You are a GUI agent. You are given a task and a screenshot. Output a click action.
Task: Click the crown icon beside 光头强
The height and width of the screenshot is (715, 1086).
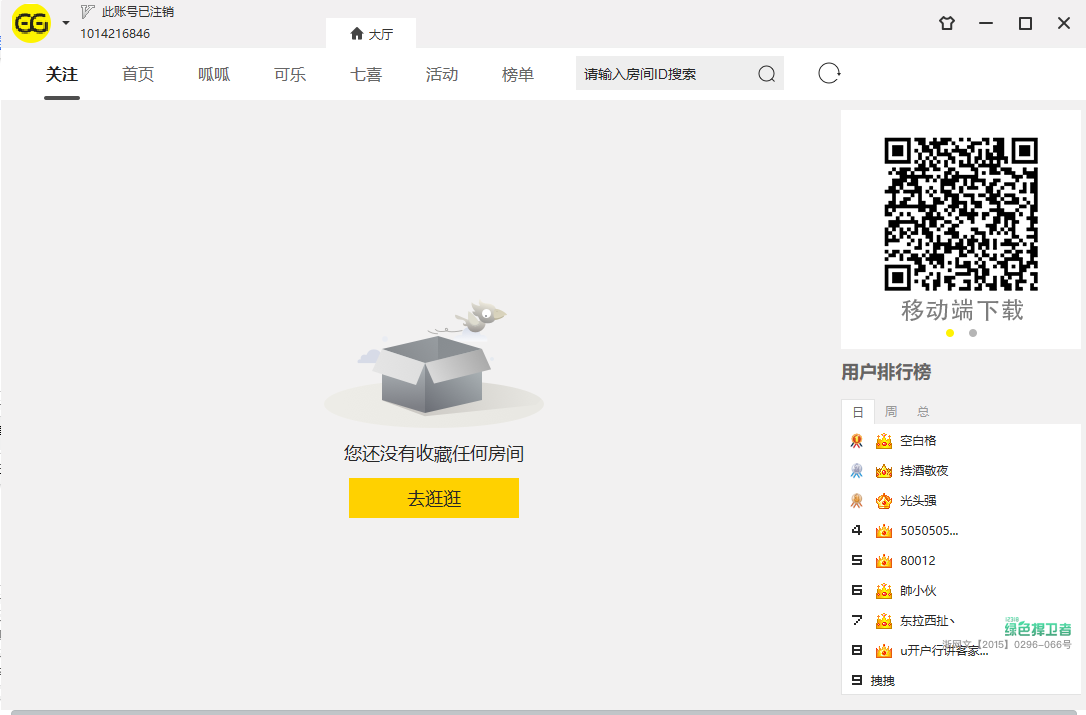884,500
